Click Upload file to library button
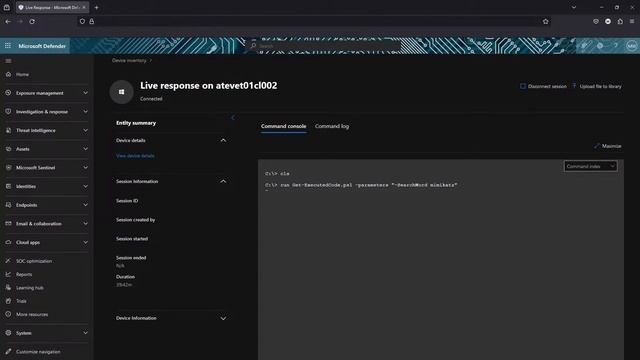This screenshot has width=640, height=360. (597, 87)
